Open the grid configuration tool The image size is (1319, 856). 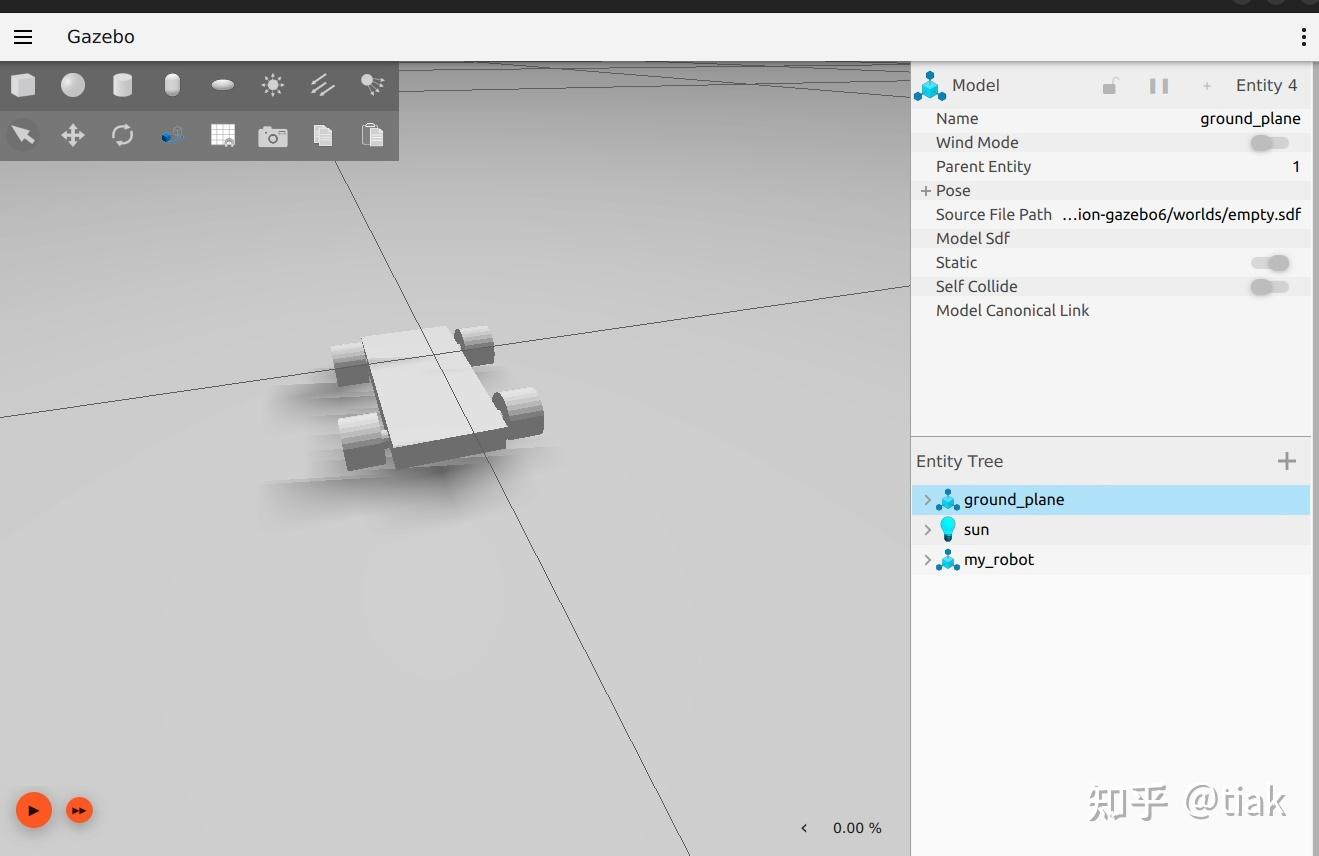222,135
